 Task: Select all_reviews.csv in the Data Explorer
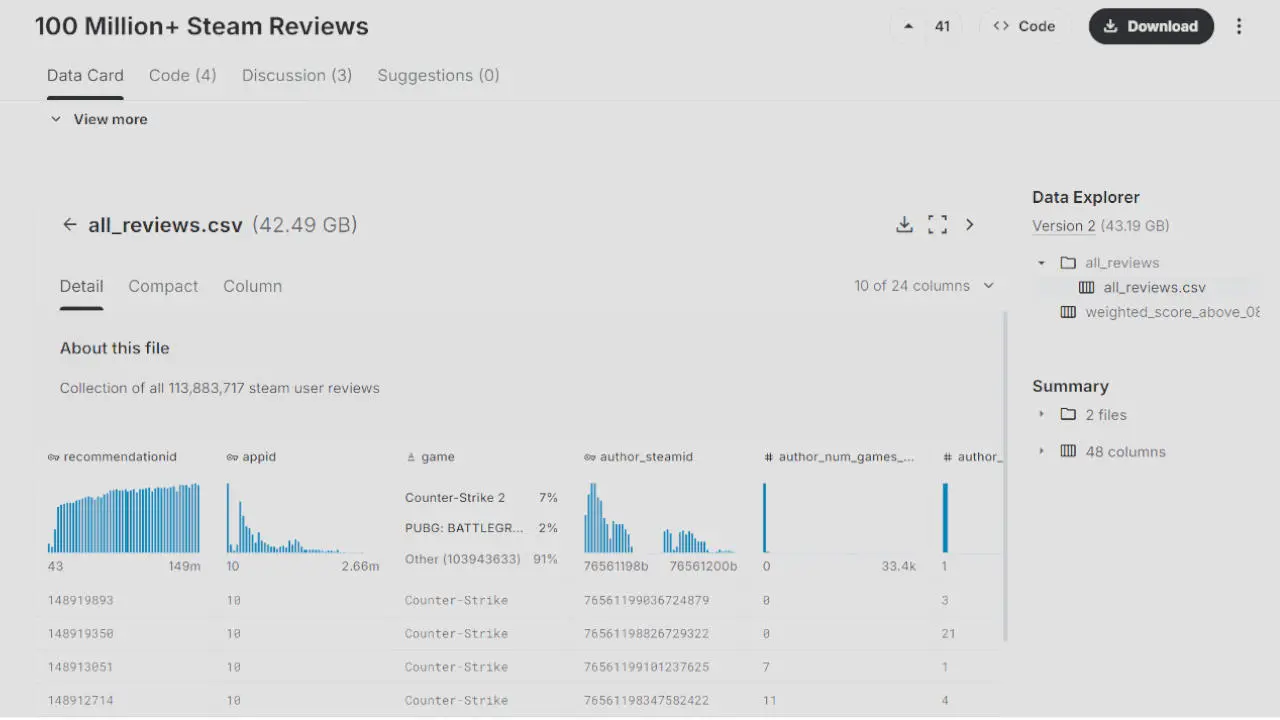[x=1154, y=287]
